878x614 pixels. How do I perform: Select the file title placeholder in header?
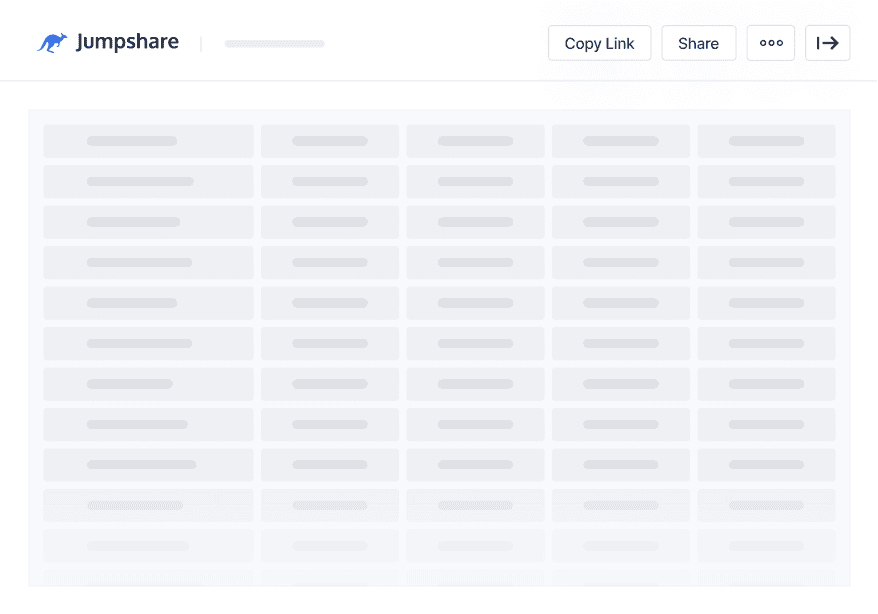click(274, 44)
